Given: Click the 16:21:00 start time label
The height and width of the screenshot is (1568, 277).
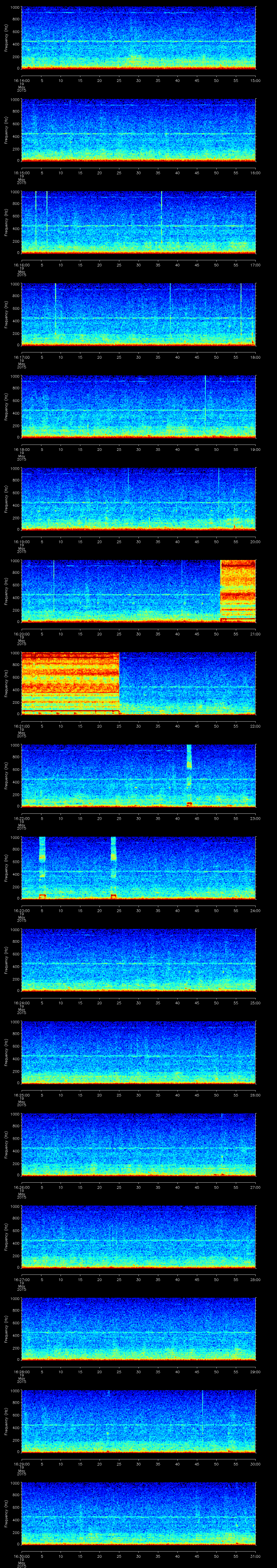Looking at the screenshot, I should pyautogui.click(x=21, y=726).
